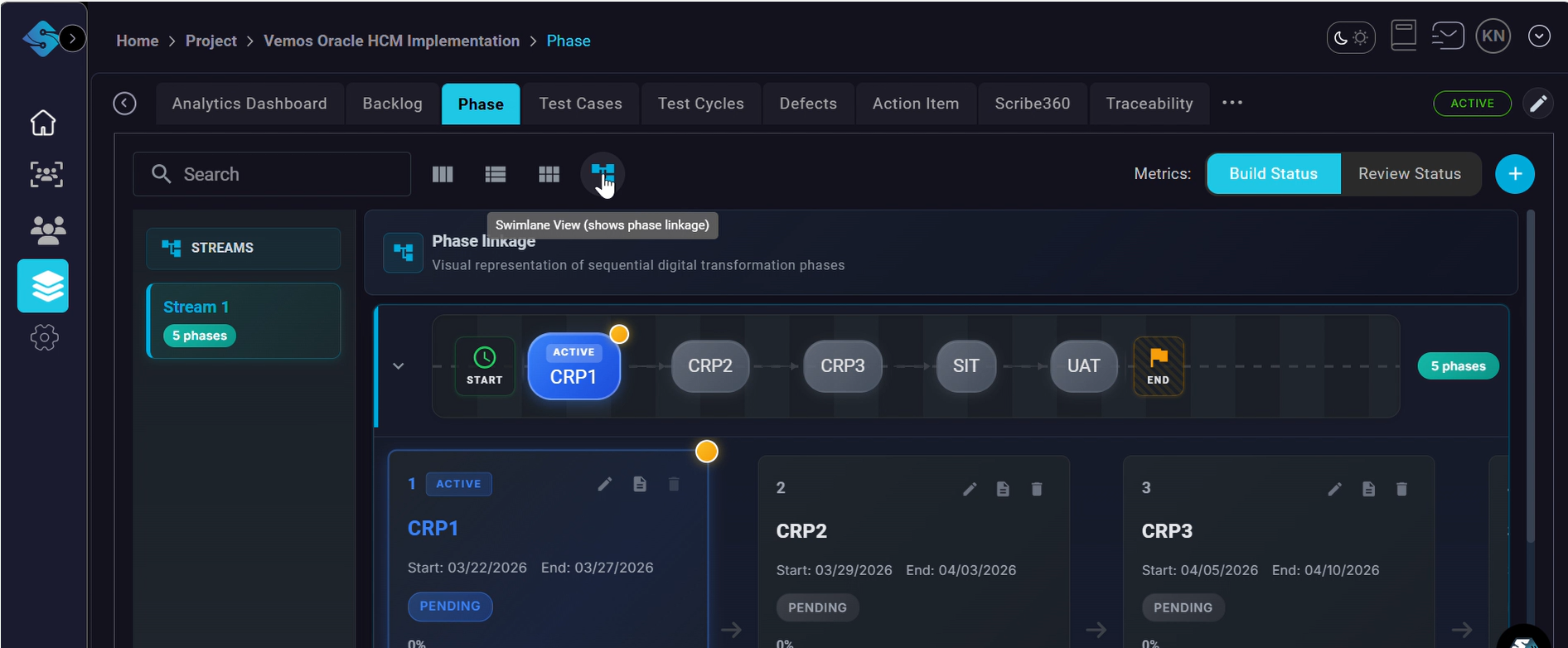The width and height of the screenshot is (1568, 648).
Task: Open the settings gear in sidebar
Action: point(44,337)
